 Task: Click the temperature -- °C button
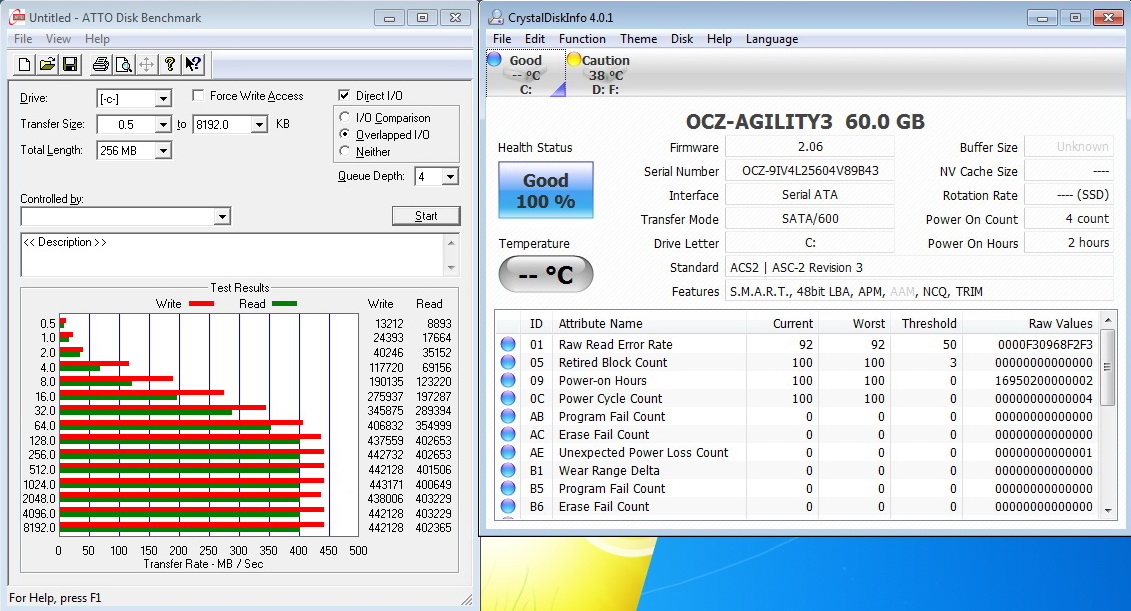pos(546,274)
